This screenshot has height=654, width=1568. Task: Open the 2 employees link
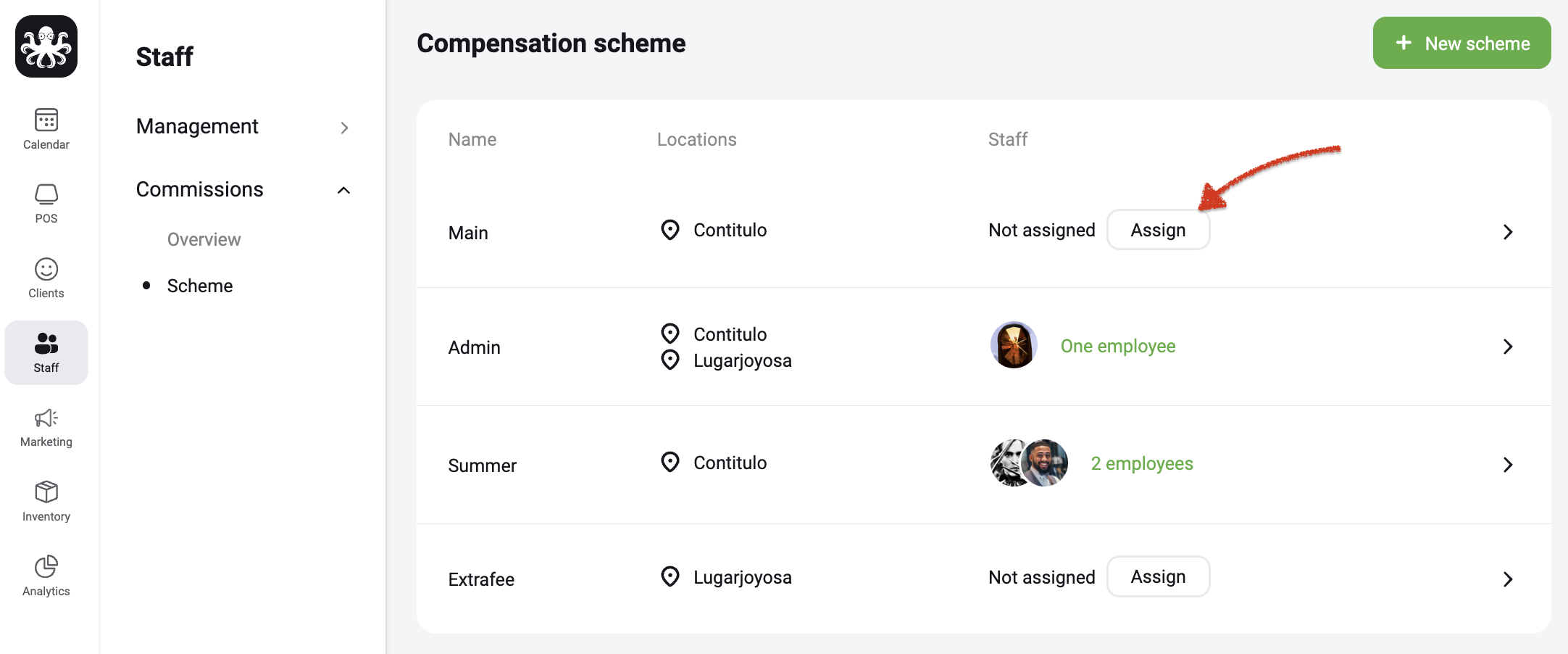pyautogui.click(x=1142, y=463)
